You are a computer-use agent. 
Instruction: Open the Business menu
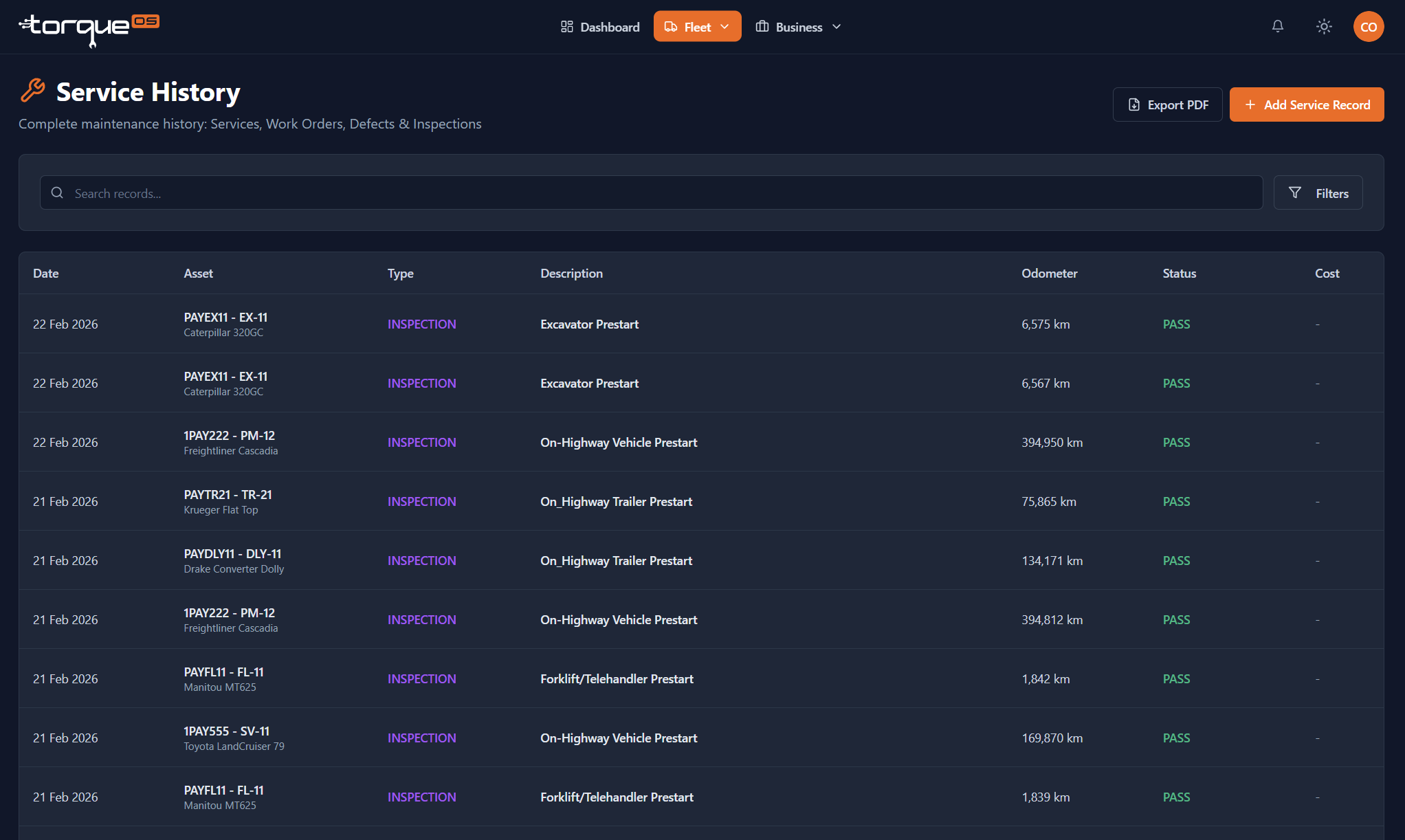(798, 27)
